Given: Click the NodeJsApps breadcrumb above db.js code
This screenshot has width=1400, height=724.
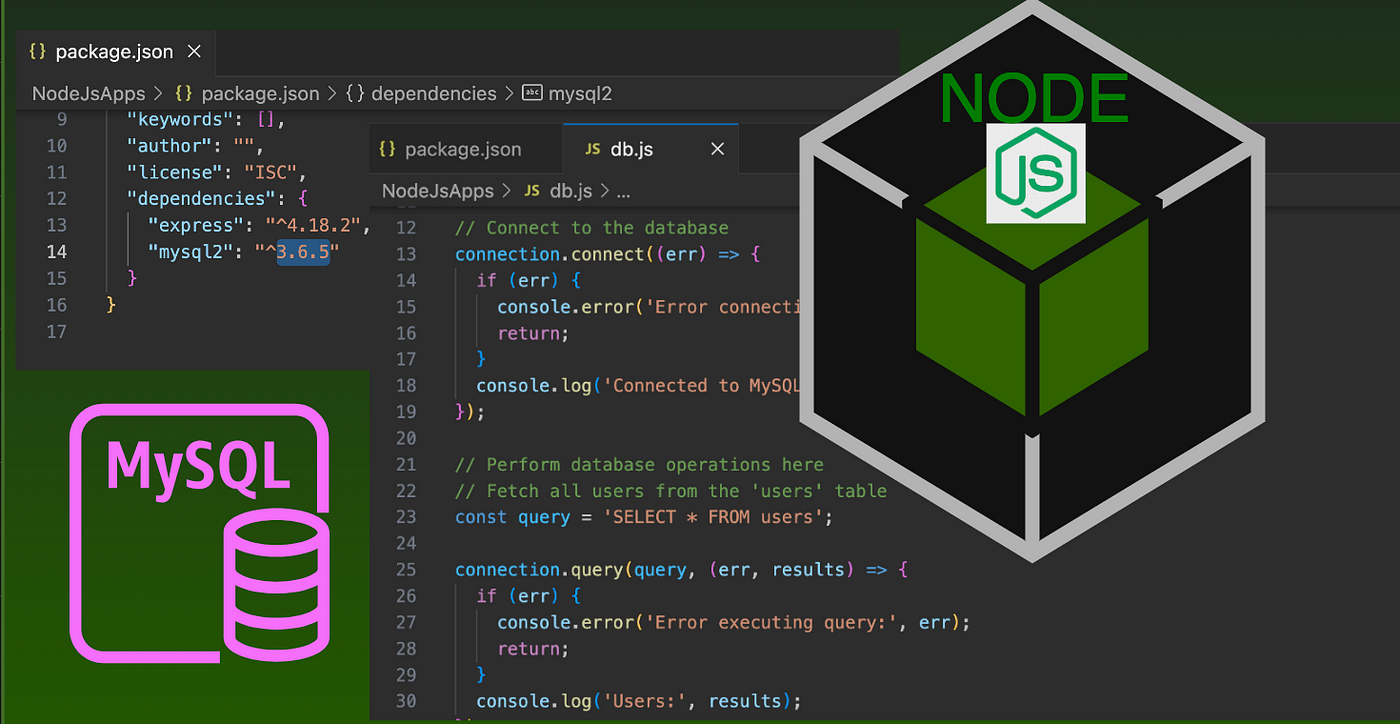Looking at the screenshot, I should (x=438, y=190).
